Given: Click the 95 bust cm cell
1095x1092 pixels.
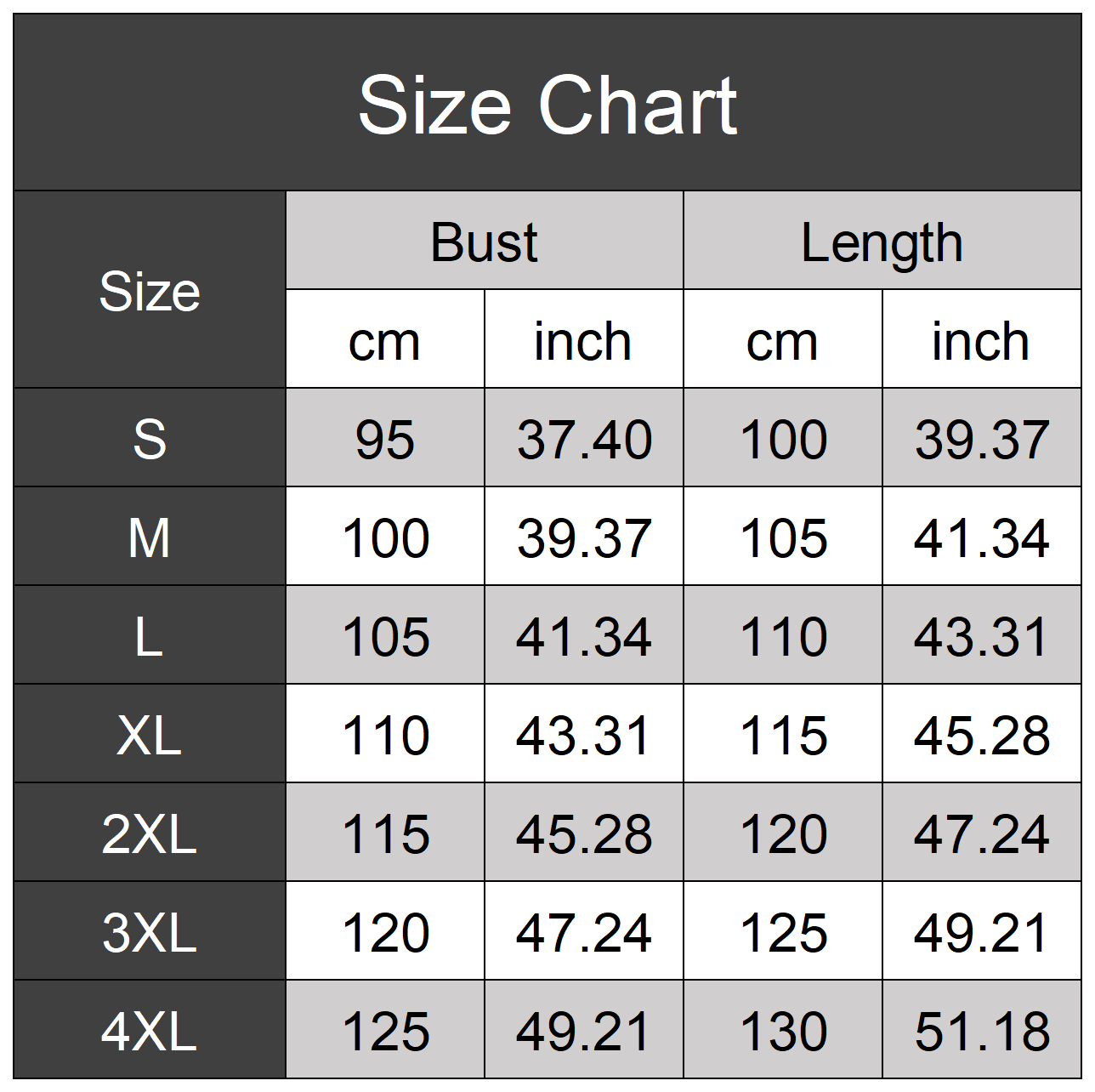Looking at the screenshot, I should (x=385, y=438).
